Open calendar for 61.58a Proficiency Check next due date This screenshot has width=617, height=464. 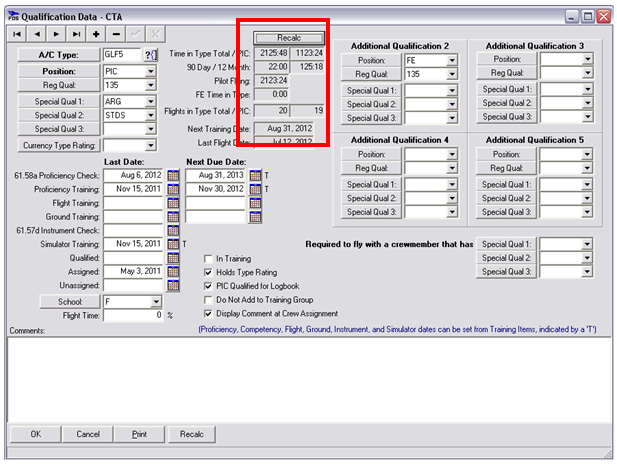click(x=255, y=176)
